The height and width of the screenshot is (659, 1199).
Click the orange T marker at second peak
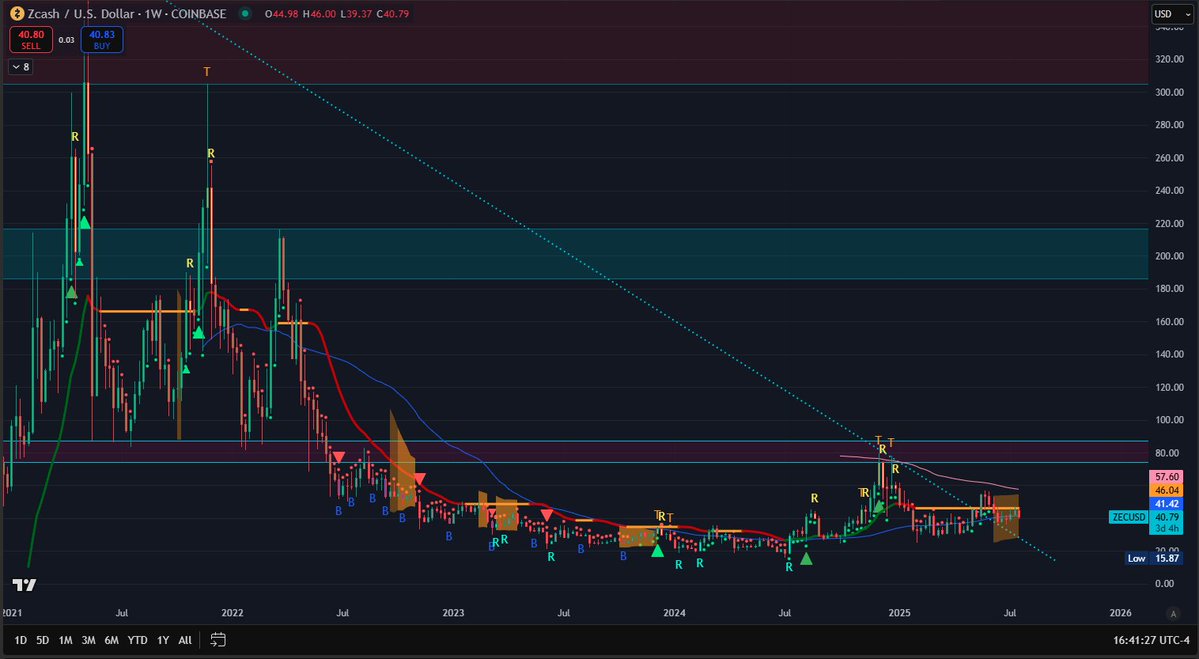[x=206, y=72]
